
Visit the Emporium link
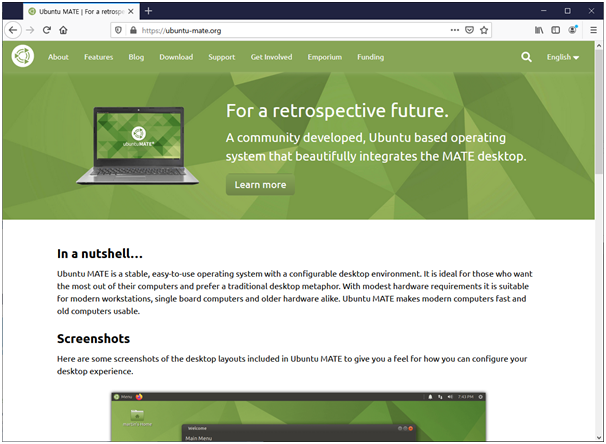(325, 57)
